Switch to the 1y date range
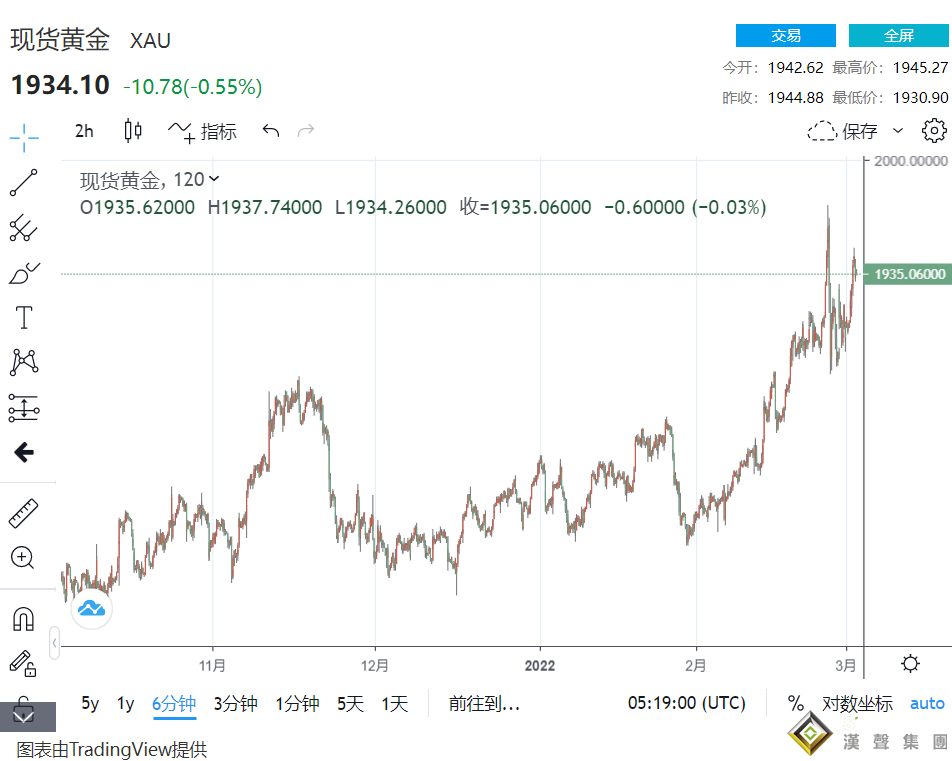Screen dimensions: 952x761 (x=125, y=703)
